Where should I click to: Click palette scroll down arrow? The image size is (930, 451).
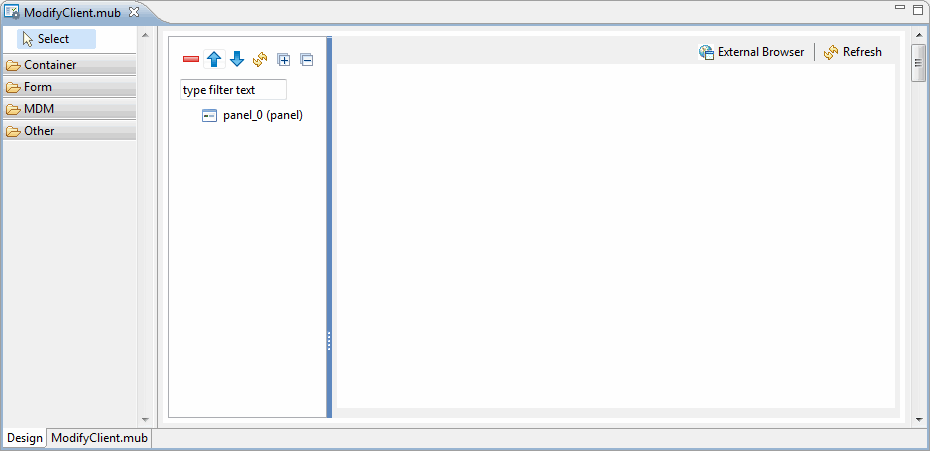145,420
